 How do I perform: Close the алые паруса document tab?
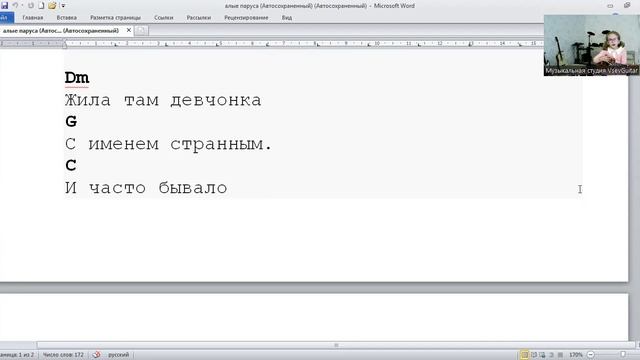click(x=129, y=31)
